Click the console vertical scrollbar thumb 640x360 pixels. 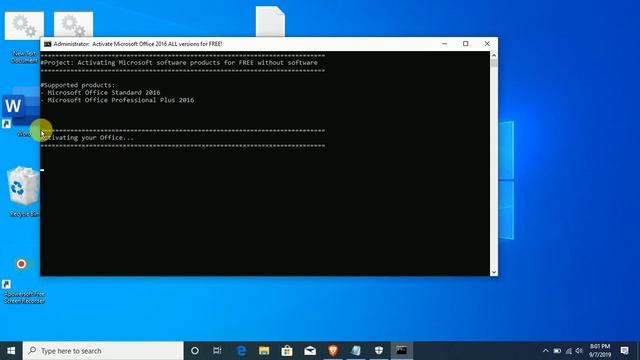[494, 63]
